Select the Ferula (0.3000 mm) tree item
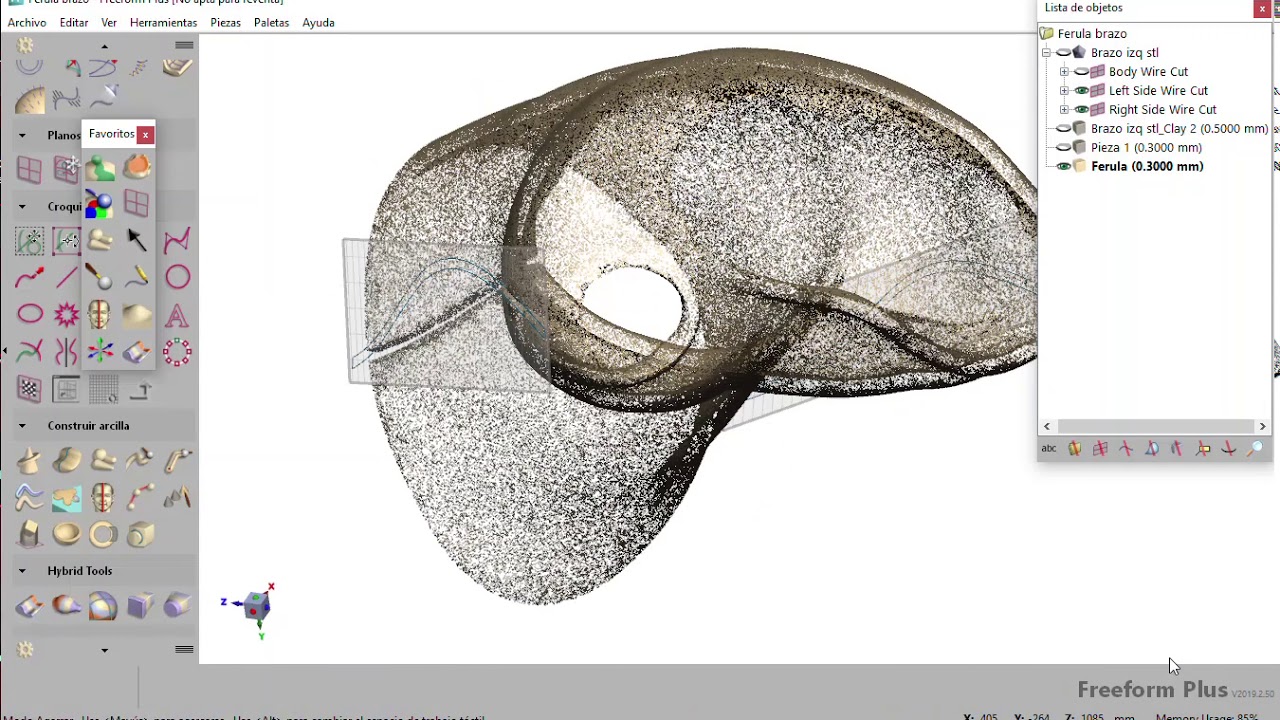This screenshot has width=1280, height=720. click(1147, 167)
